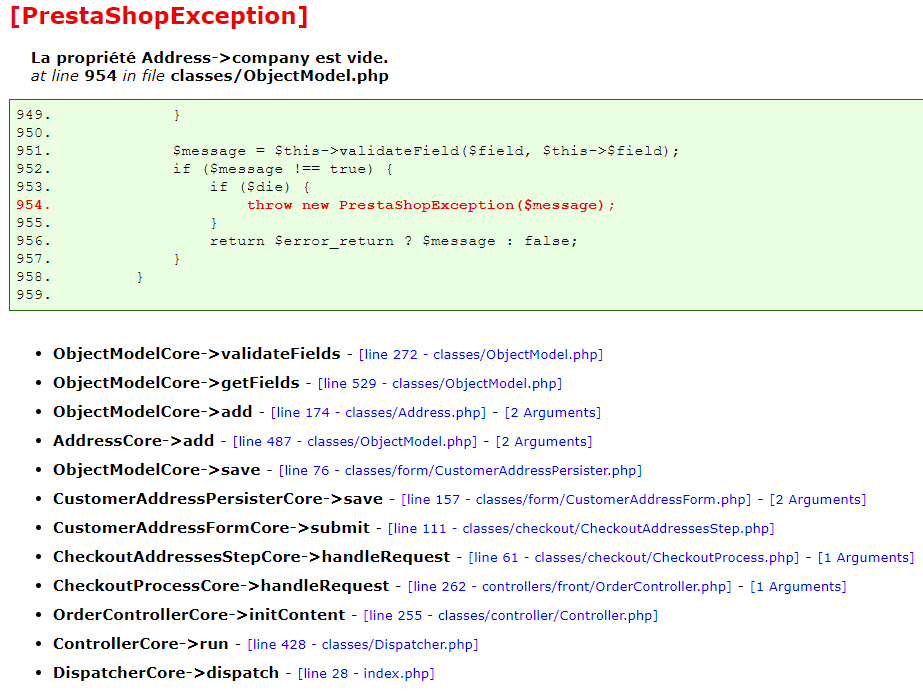Open link line 174 classes/Address.php

pos(379,413)
